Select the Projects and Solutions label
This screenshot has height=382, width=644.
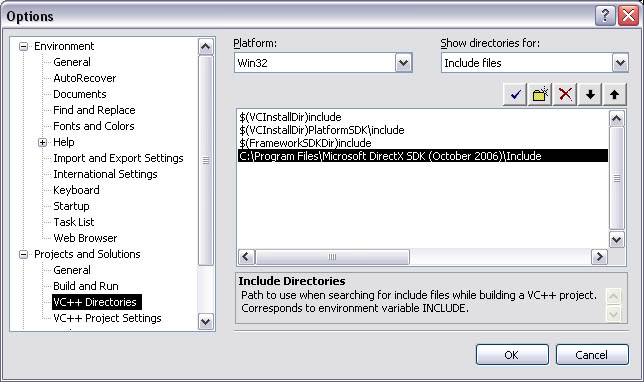point(87,254)
